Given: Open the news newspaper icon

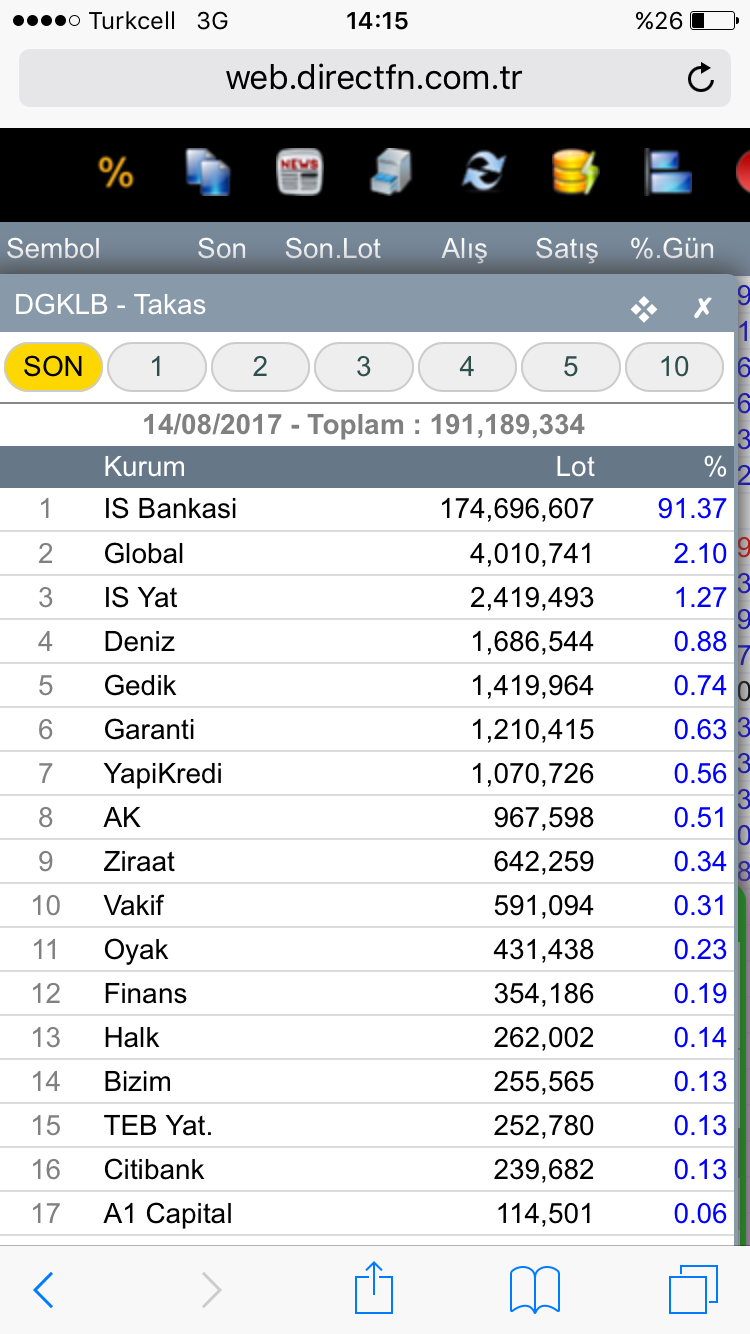Looking at the screenshot, I should (x=300, y=172).
